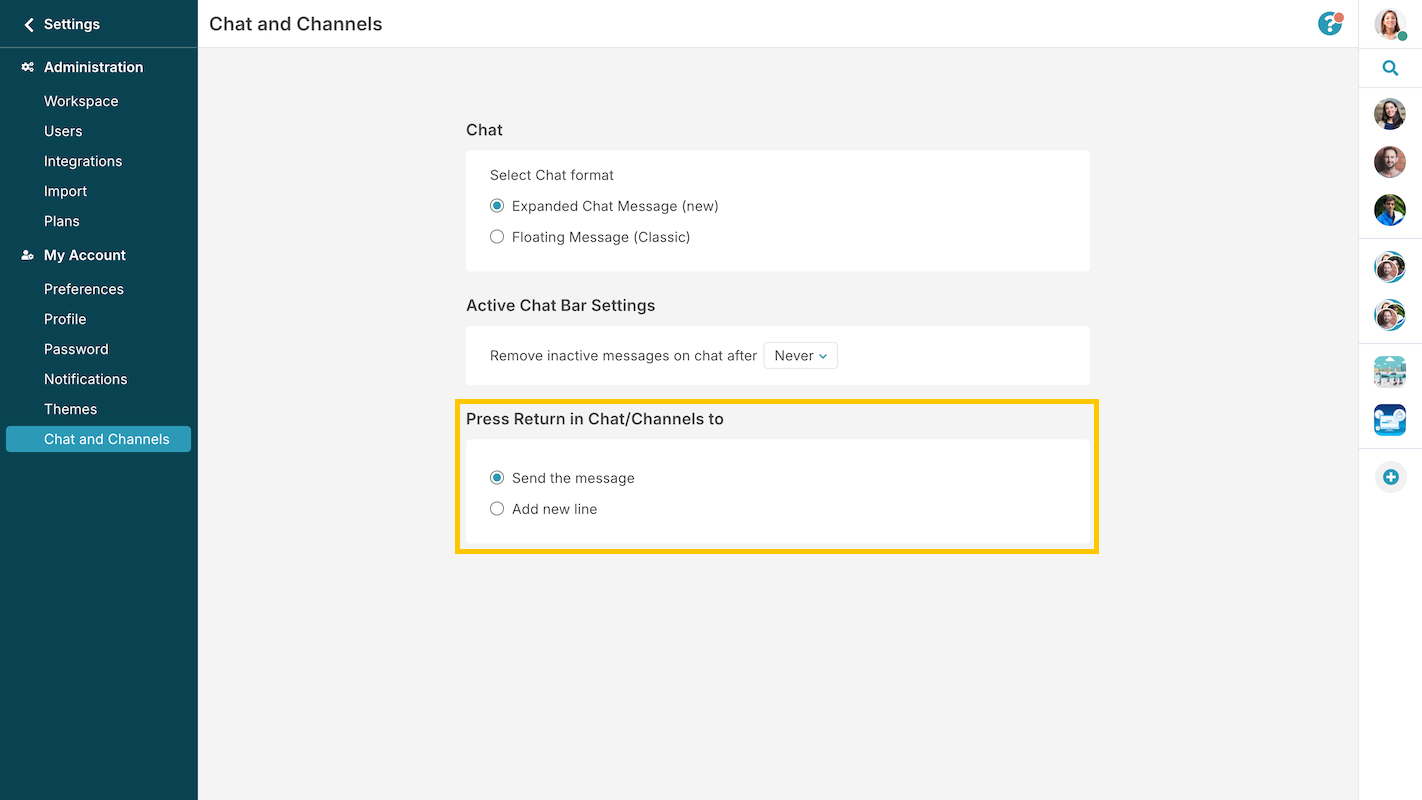Select Chat and Channels in sidebar
Screen dimensions: 1422x800
[98, 439]
